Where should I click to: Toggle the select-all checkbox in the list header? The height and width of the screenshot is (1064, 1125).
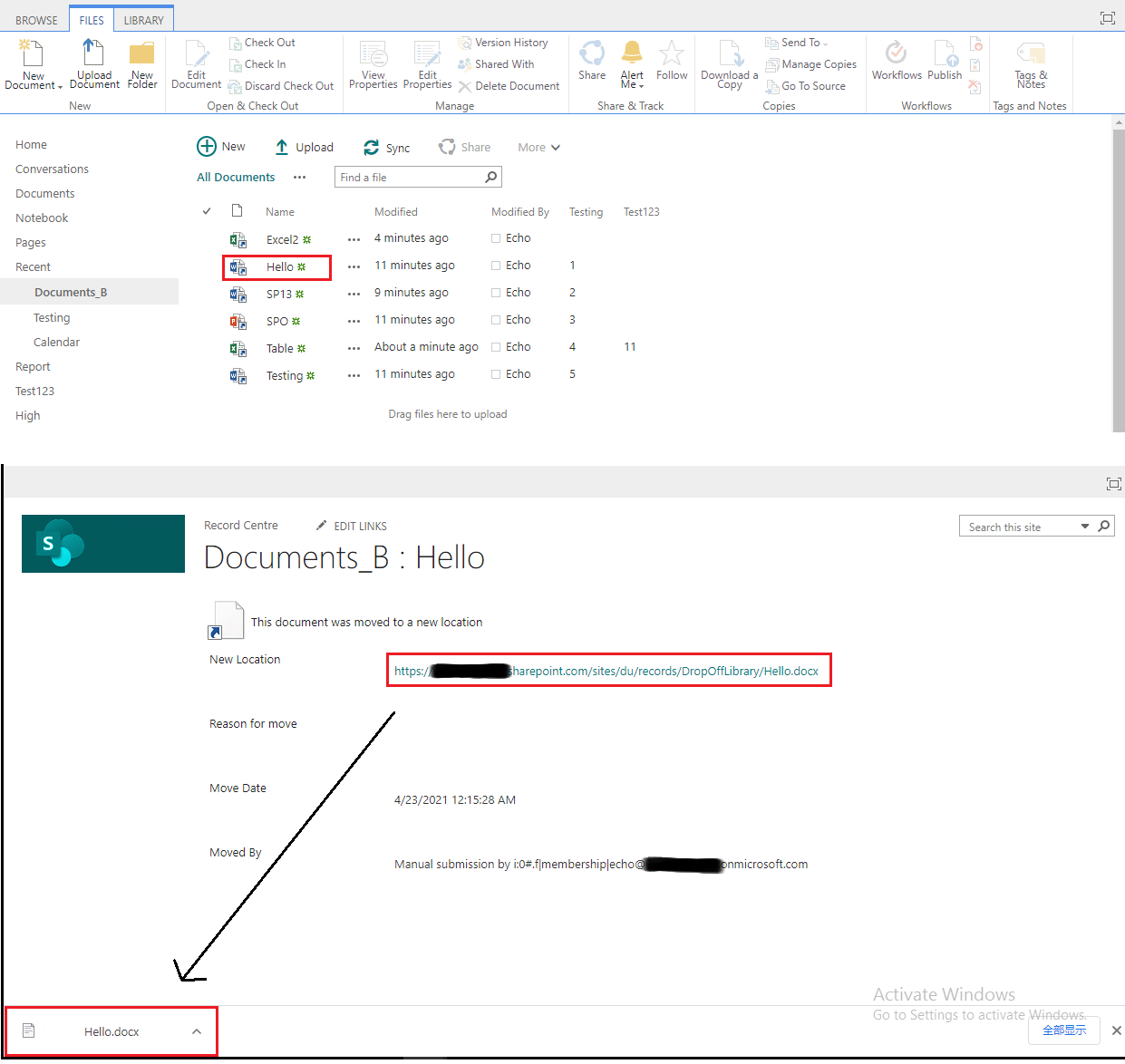pyautogui.click(x=207, y=210)
